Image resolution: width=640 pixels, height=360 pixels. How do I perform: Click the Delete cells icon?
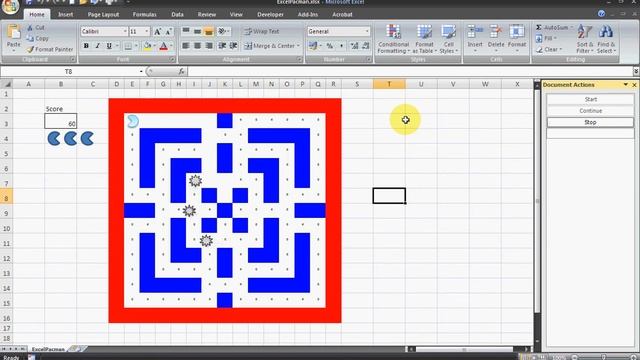496,32
